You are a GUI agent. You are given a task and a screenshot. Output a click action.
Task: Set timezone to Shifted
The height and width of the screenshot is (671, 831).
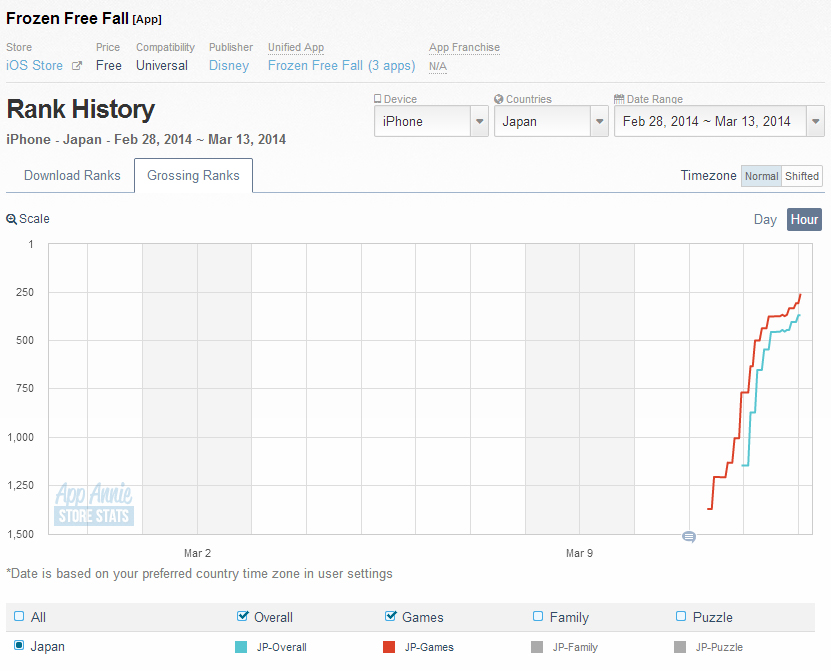[802, 176]
